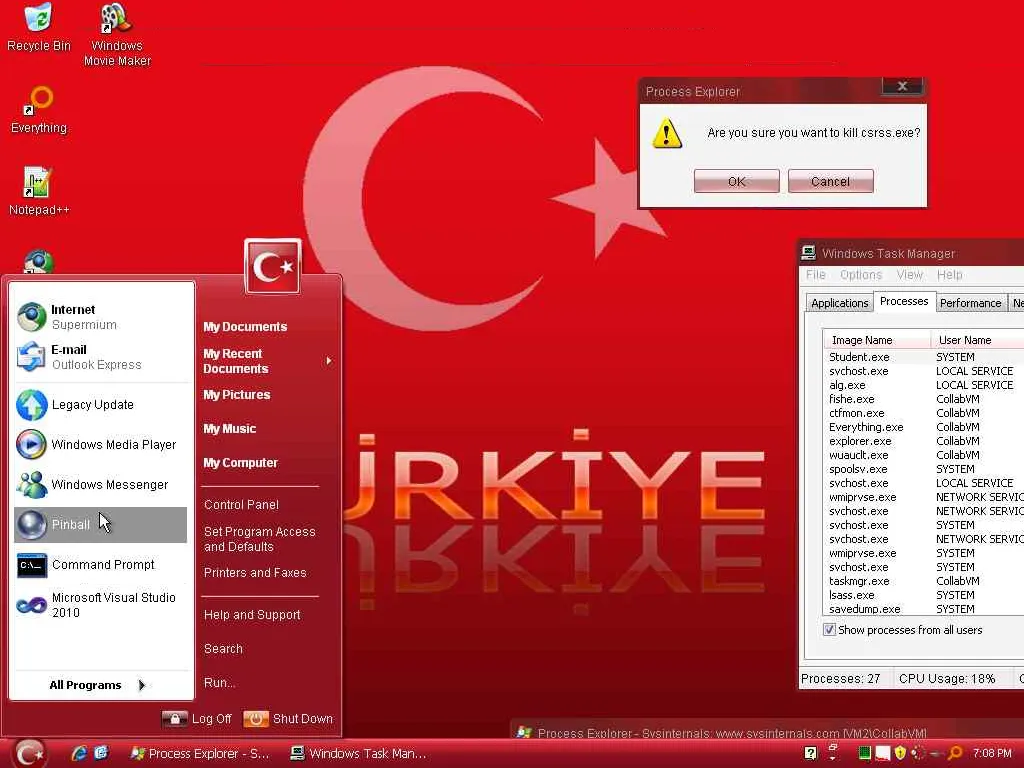Viewport: 1024px width, 768px height.
Task: Expand All Programs arrow in Start menu
Action: [x=142, y=684]
